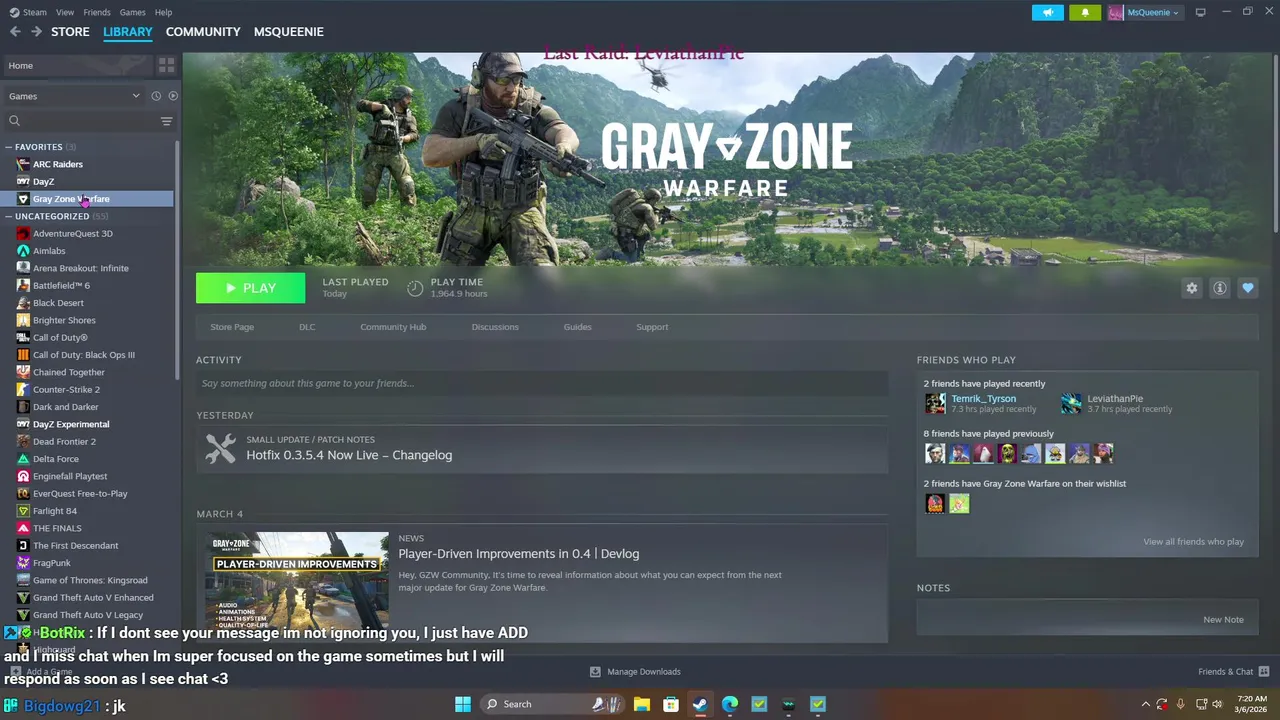
Task: Click the 'Say something about this game' field
Action: click(542, 383)
